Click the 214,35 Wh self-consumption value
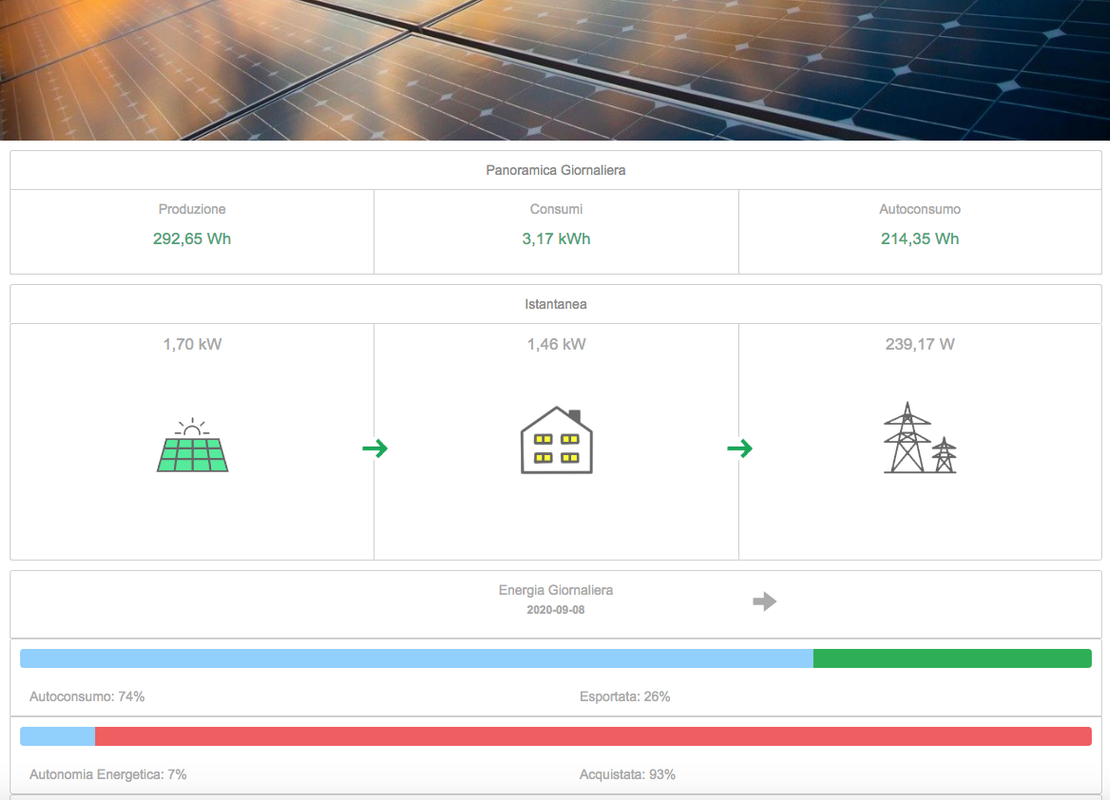The height and width of the screenshot is (800, 1110). [920, 239]
